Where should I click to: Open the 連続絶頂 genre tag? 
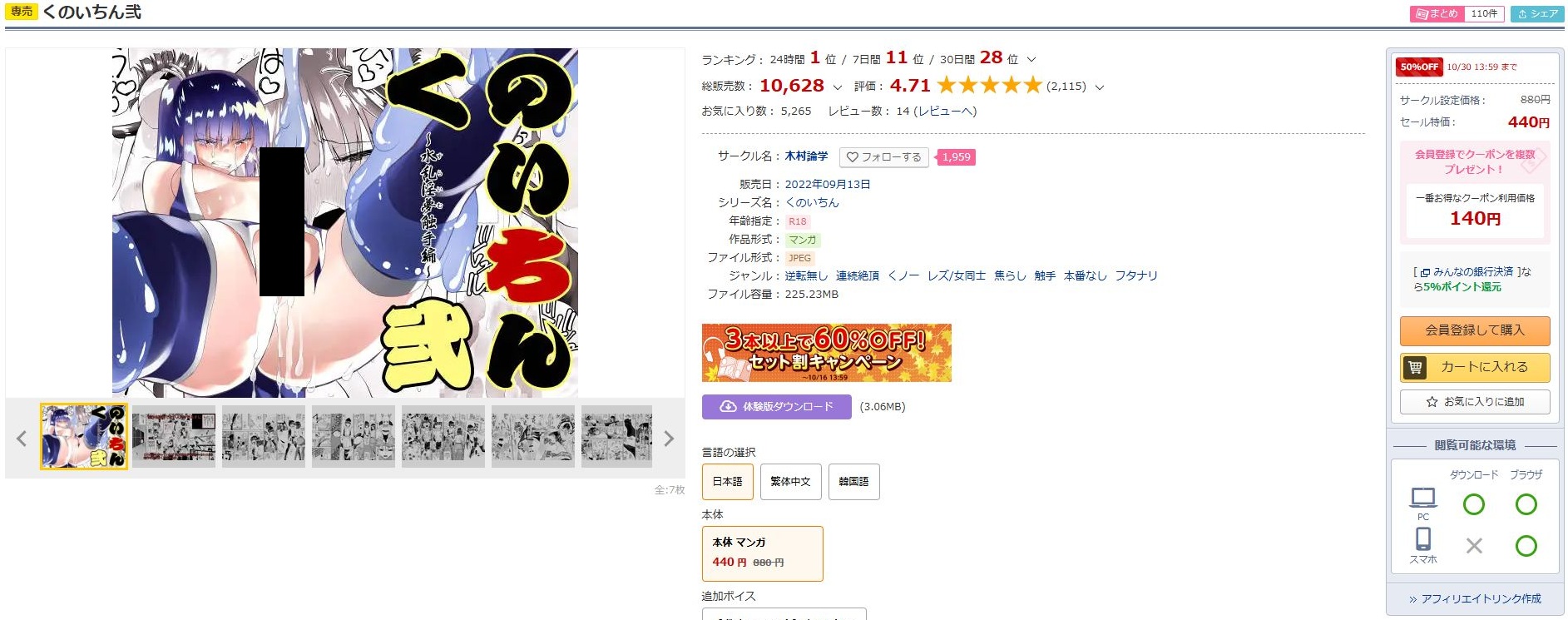(858, 275)
